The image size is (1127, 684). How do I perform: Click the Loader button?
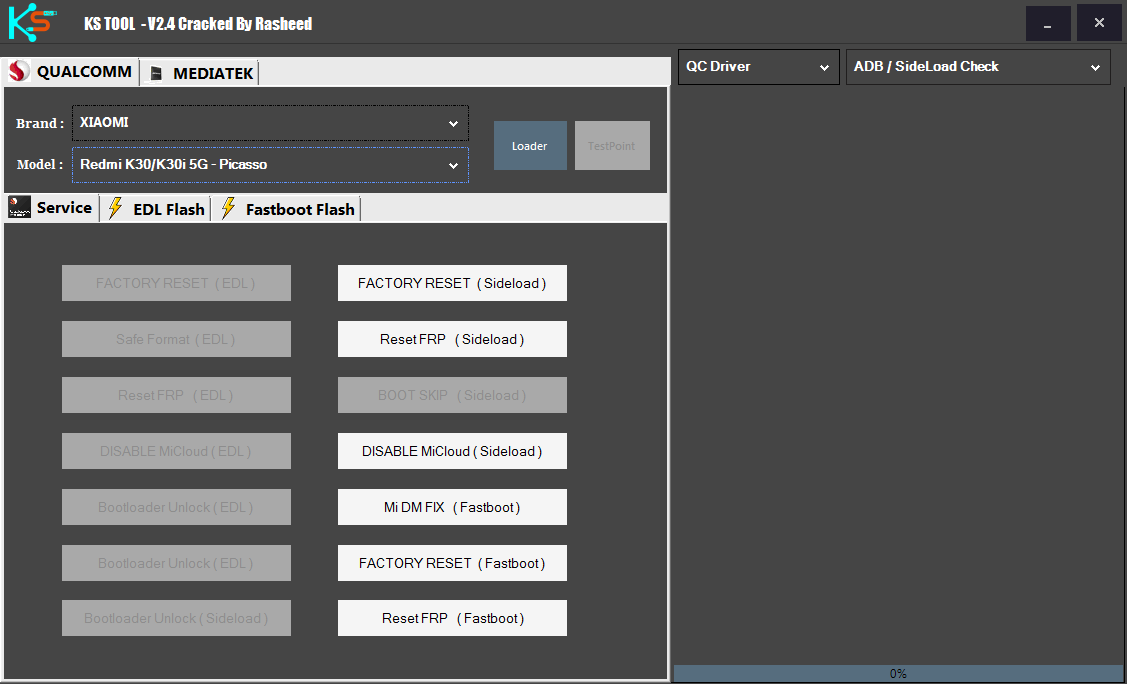tap(530, 146)
